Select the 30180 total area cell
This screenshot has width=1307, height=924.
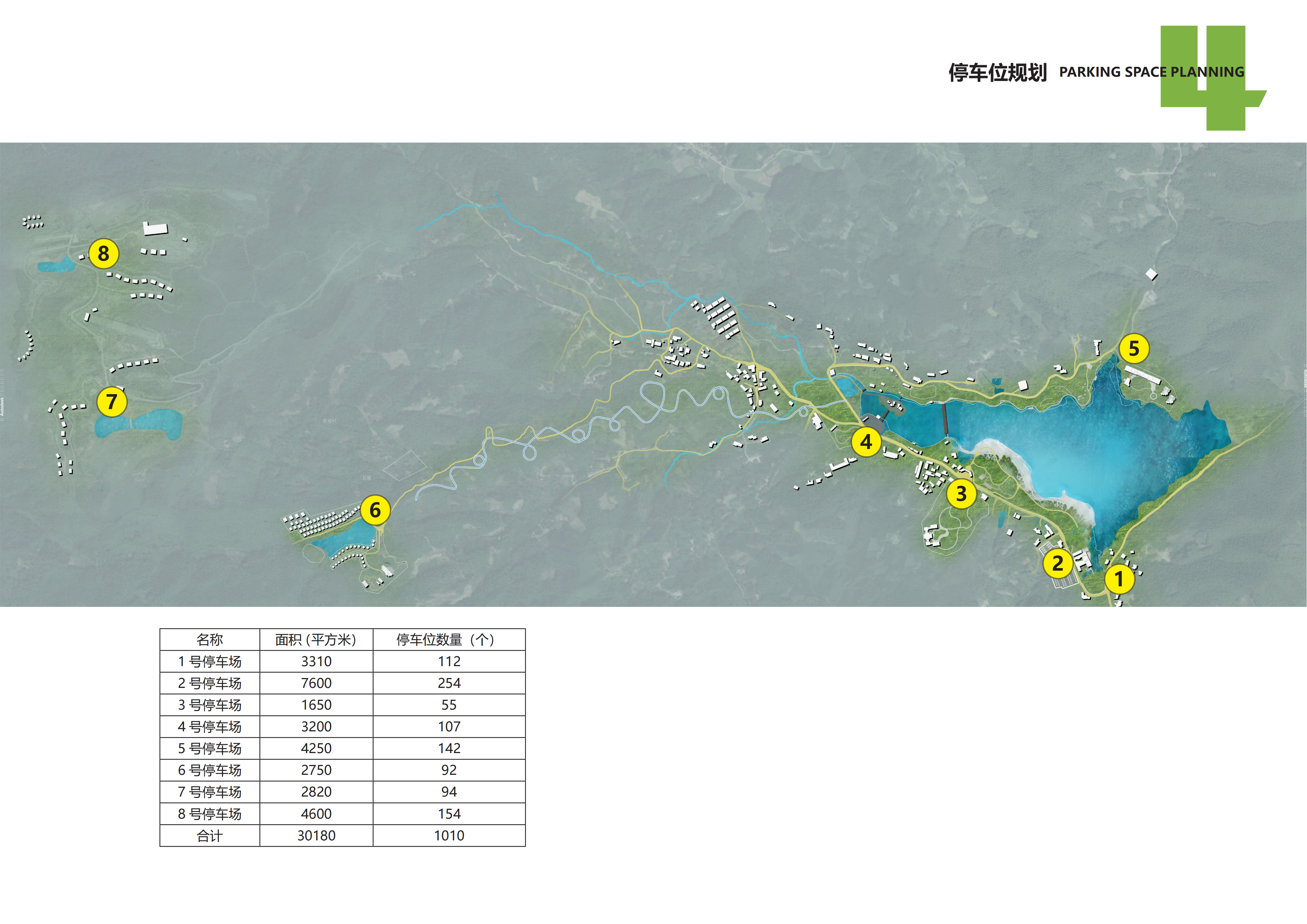(316, 835)
